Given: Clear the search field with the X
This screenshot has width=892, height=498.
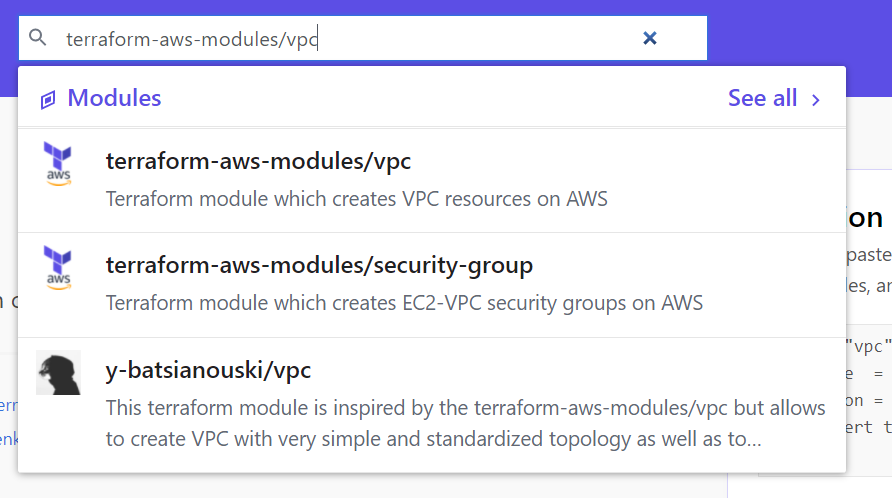Looking at the screenshot, I should [x=649, y=38].
